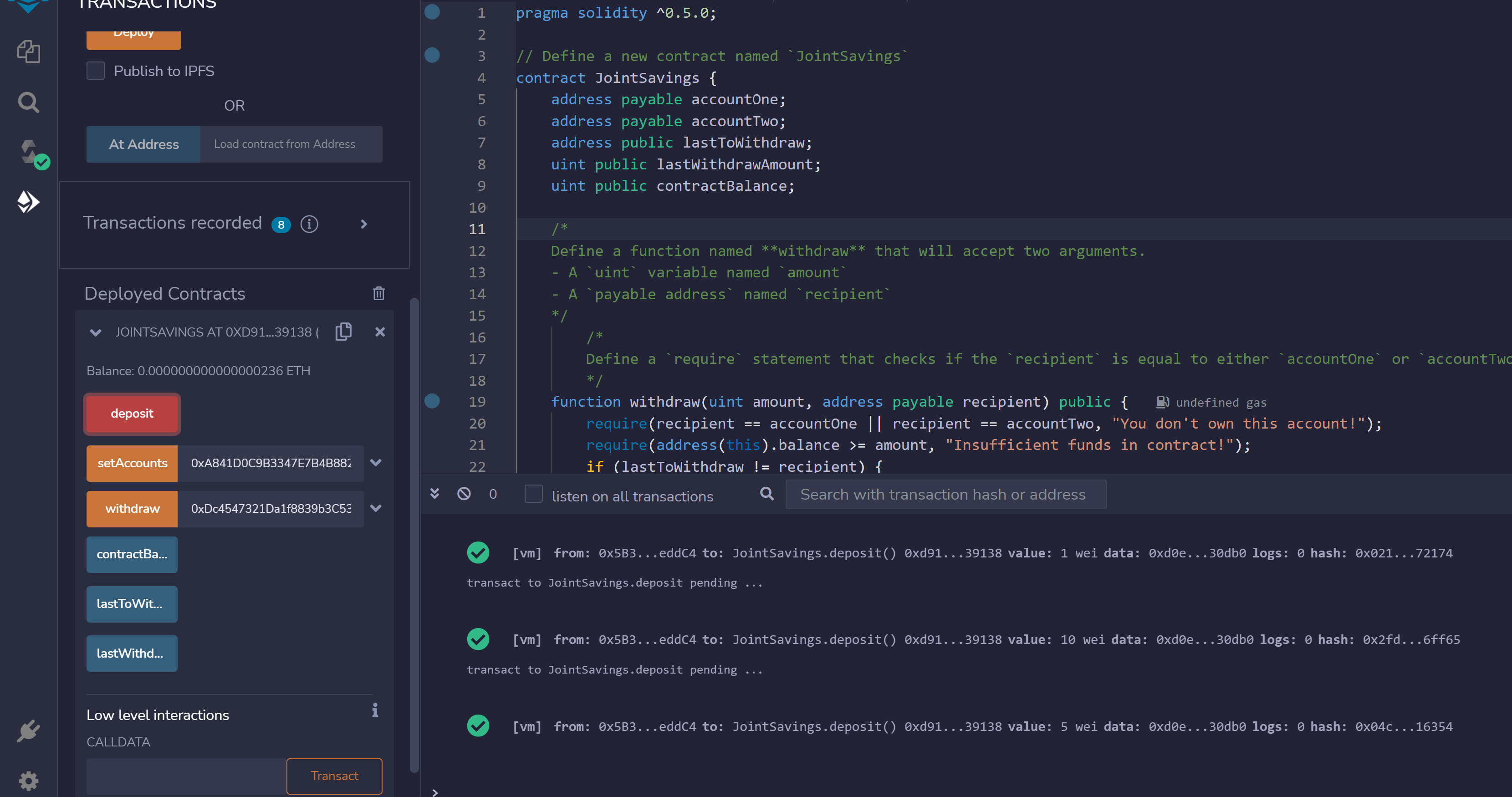Open the Settings panel

coord(28,781)
